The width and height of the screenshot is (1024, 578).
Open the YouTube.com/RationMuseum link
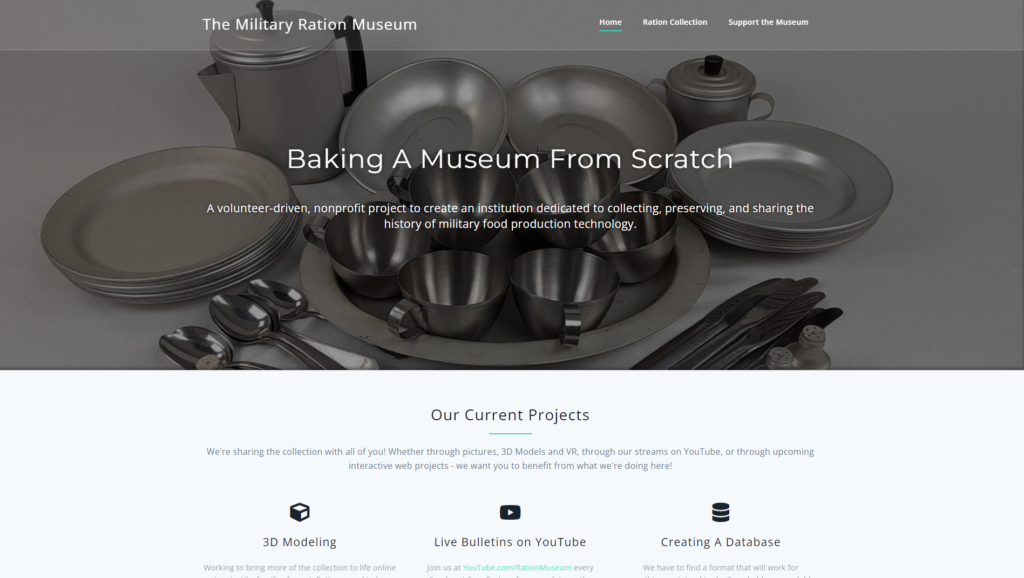tap(517, 568)
